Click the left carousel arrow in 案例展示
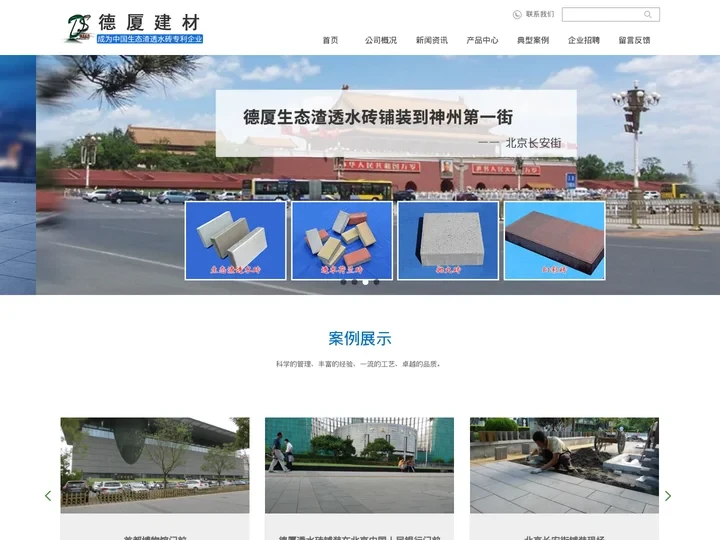 click(x=48, y=495)
